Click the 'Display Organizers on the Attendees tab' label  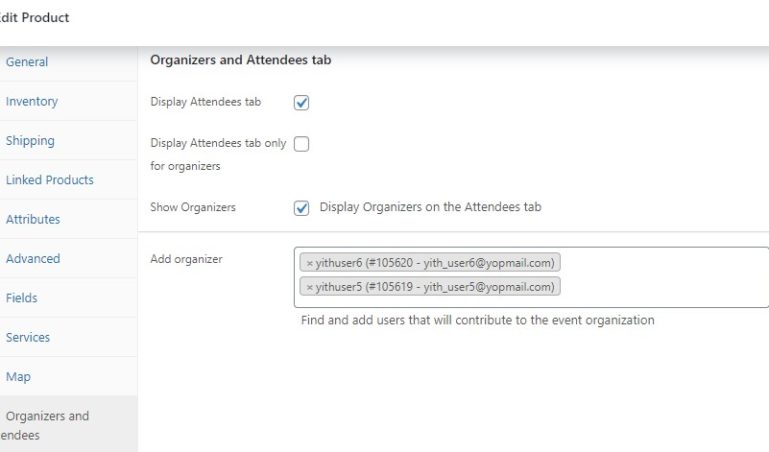[430, 207]
